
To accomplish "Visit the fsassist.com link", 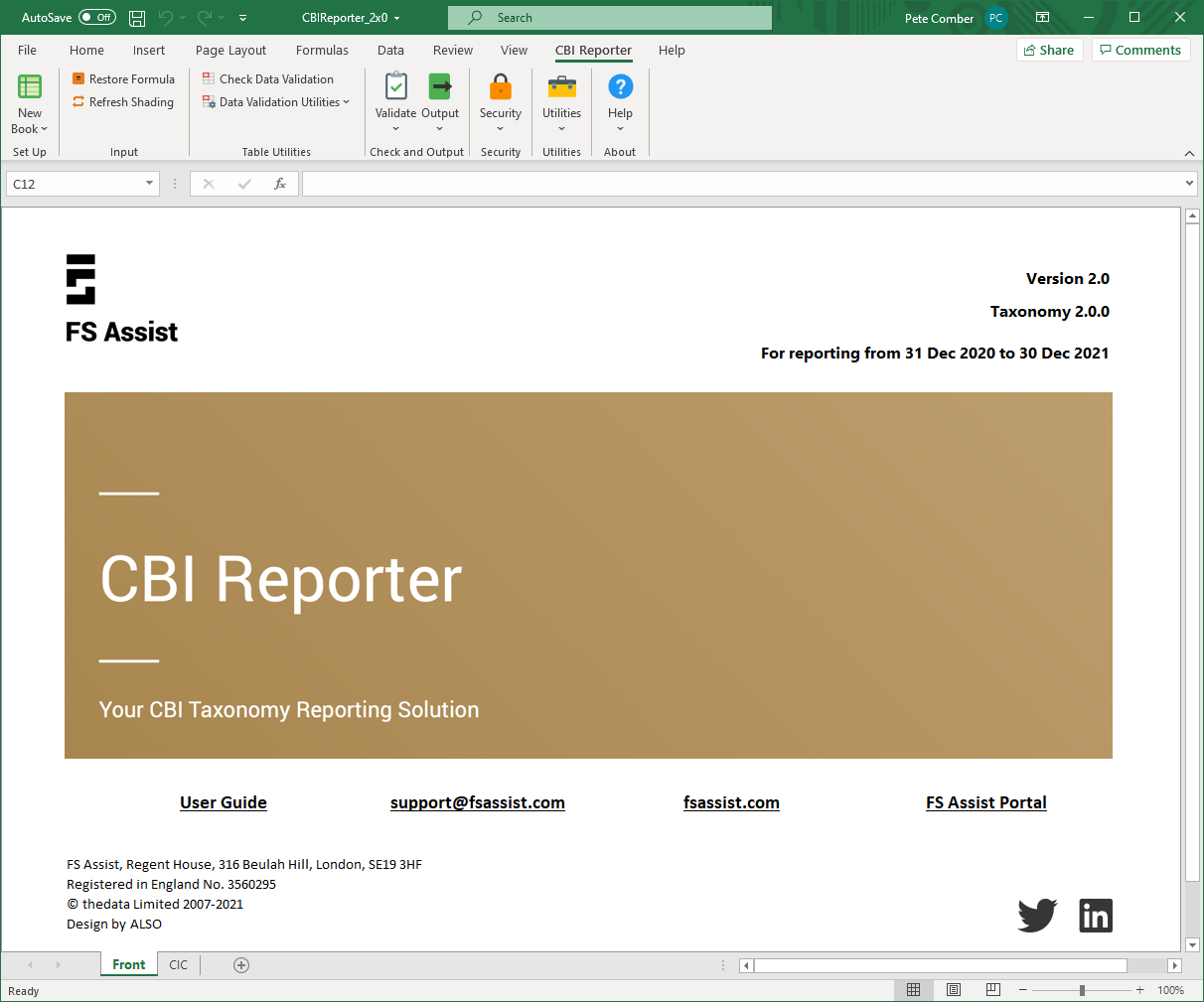I will coord(731,802).
